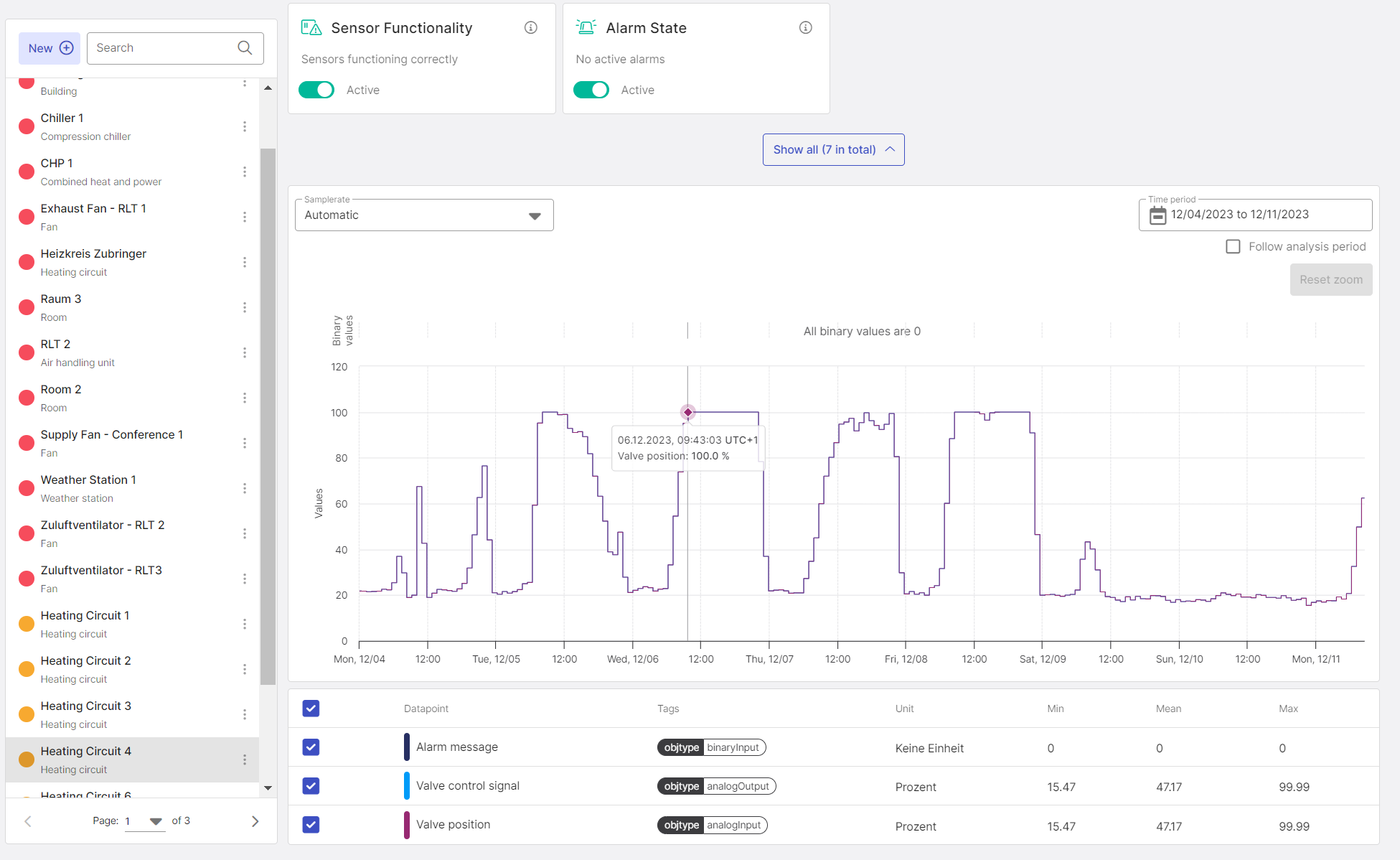This screenshot has width=1400, height=860.
Task: Click the Alarm State info icon
Action: coord(806,27)
